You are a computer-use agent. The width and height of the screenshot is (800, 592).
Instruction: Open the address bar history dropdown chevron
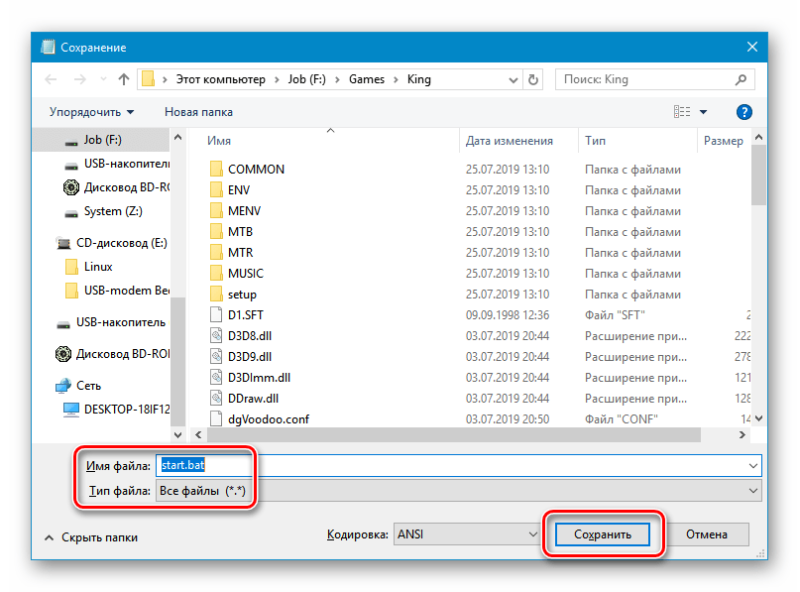point(513,80)
